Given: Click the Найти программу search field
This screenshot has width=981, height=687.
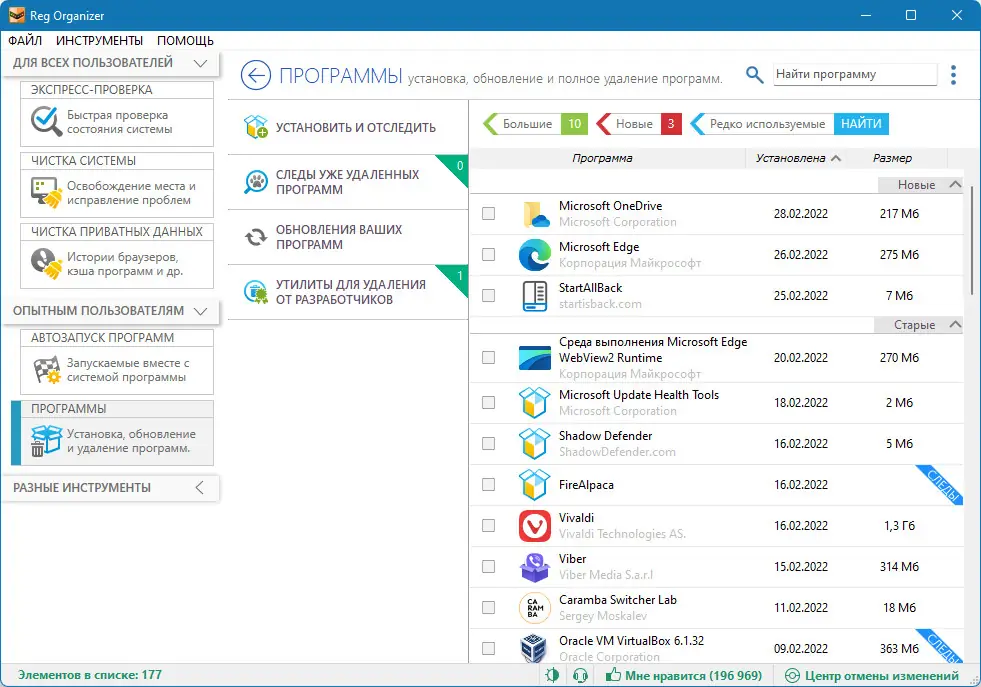Looking at the screenshot, I should point(855,74).
